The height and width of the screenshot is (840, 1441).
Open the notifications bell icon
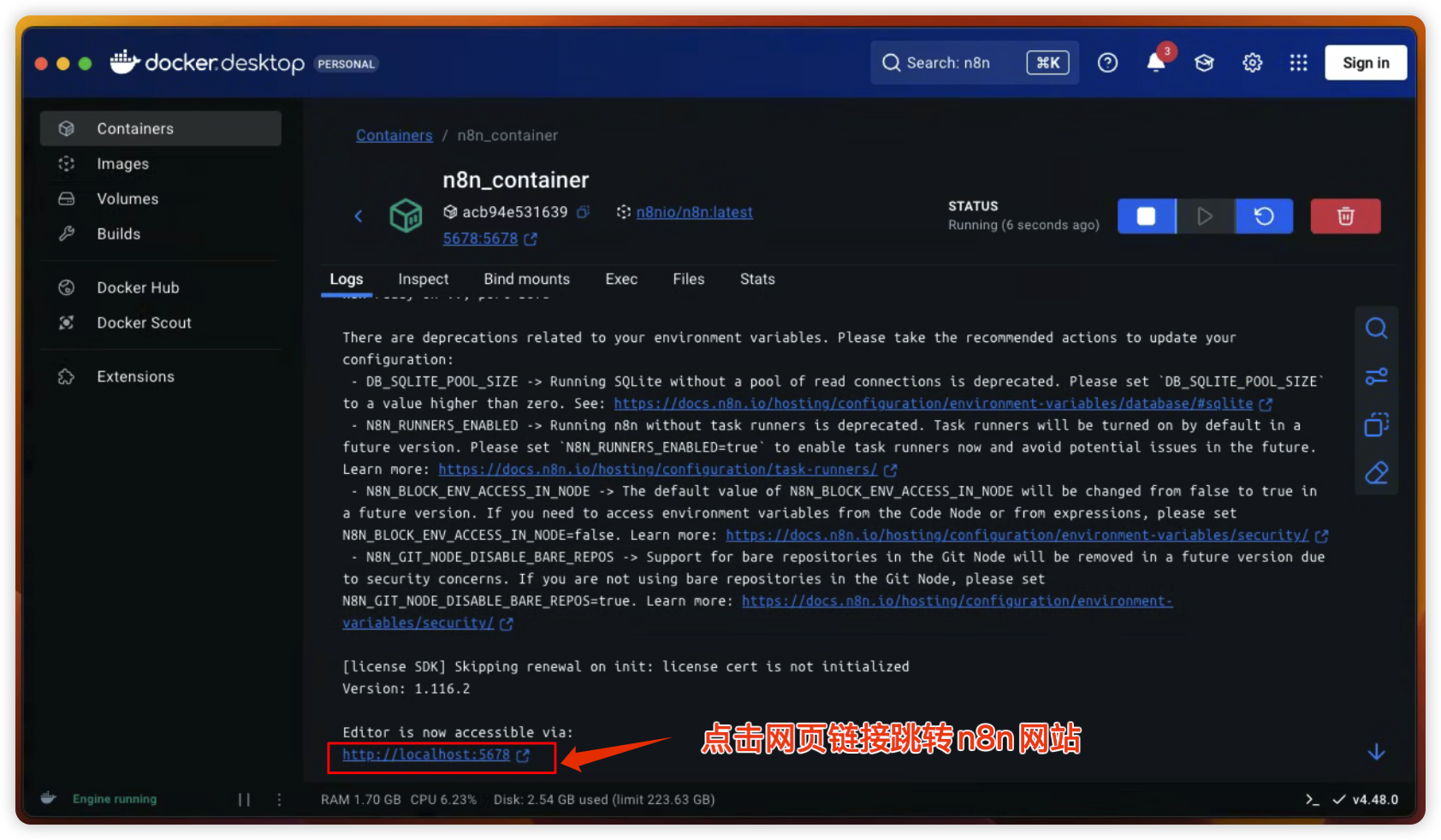coord(1156,62)
